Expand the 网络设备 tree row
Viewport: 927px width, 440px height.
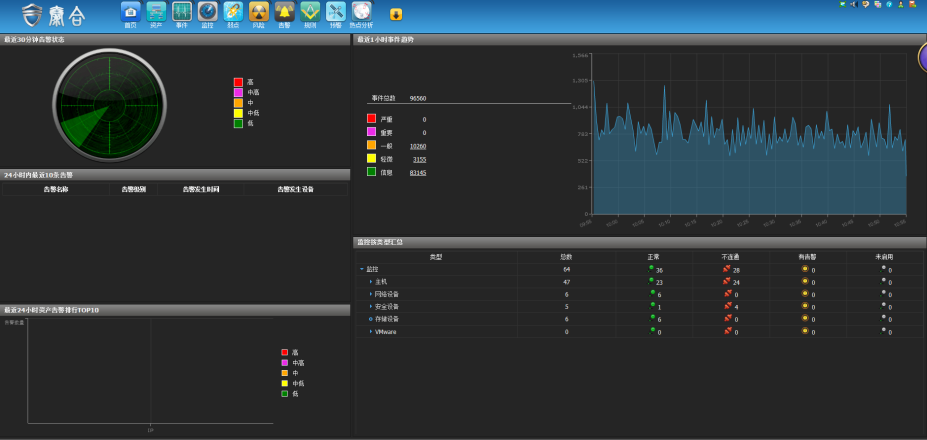(370, 294)
